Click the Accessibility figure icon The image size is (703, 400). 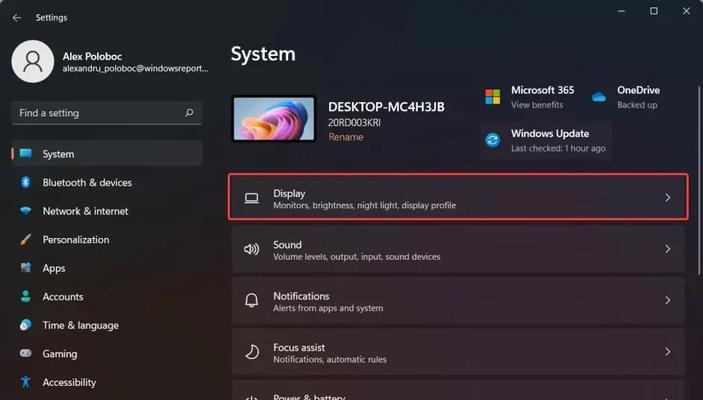pyautogui.click(x=26, y=382)
